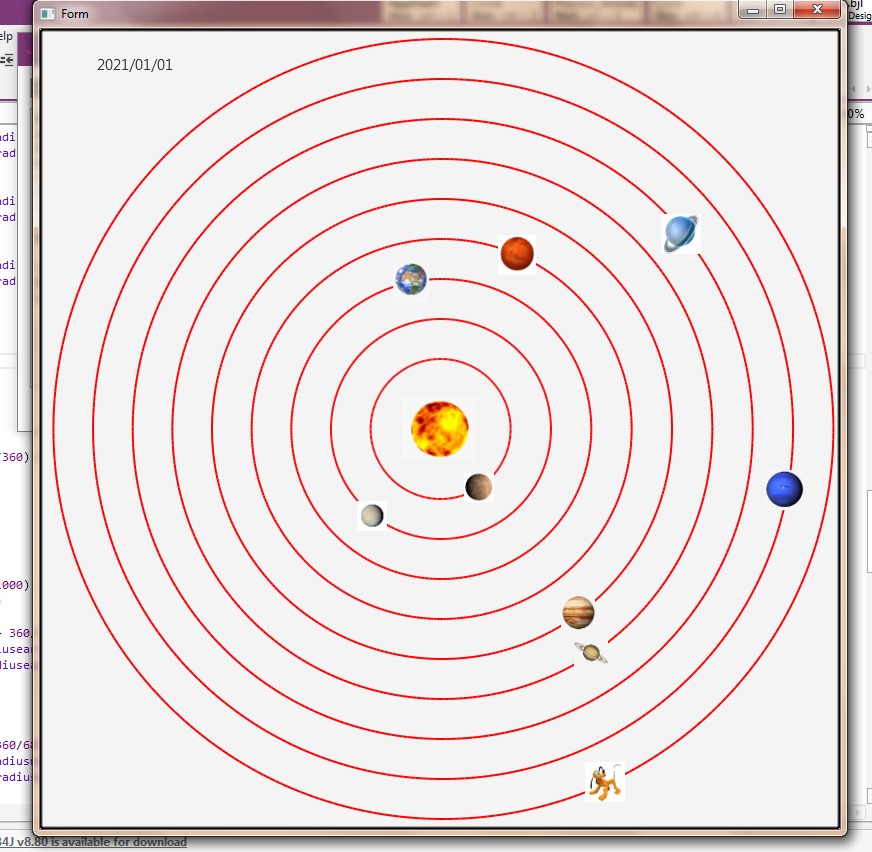Click the Form title bar text
Image resolution: width=872 pixels, height=852 pixels.
(75, 14)
